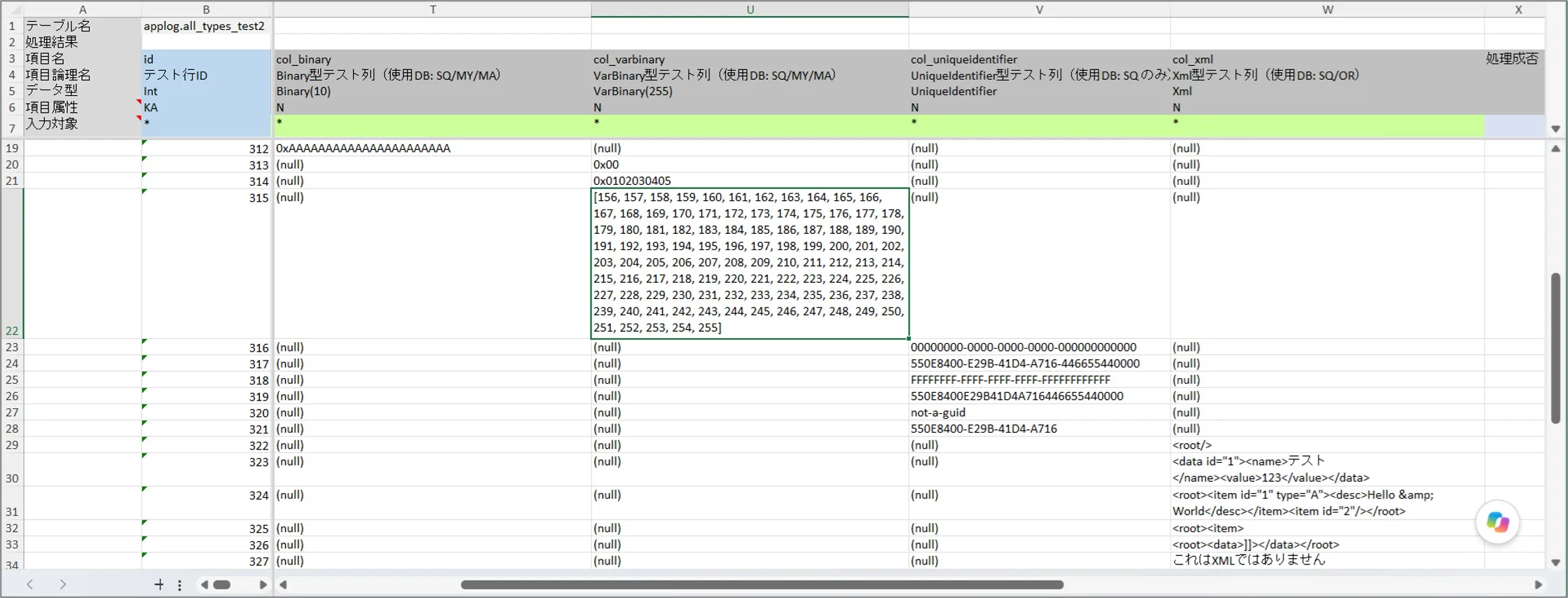Viewport: 1568px width, 598px height.
Task: Select the 0x00 varbinary cell
Action: click(750, 165)
